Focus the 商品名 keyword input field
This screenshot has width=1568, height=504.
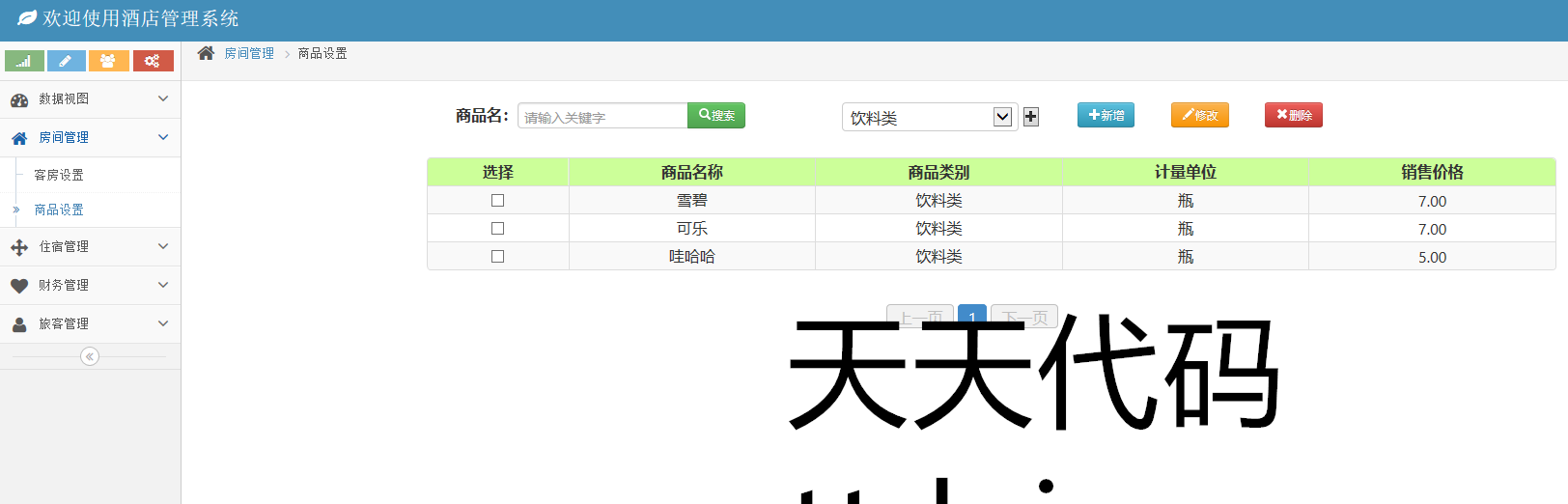point(602,117)
